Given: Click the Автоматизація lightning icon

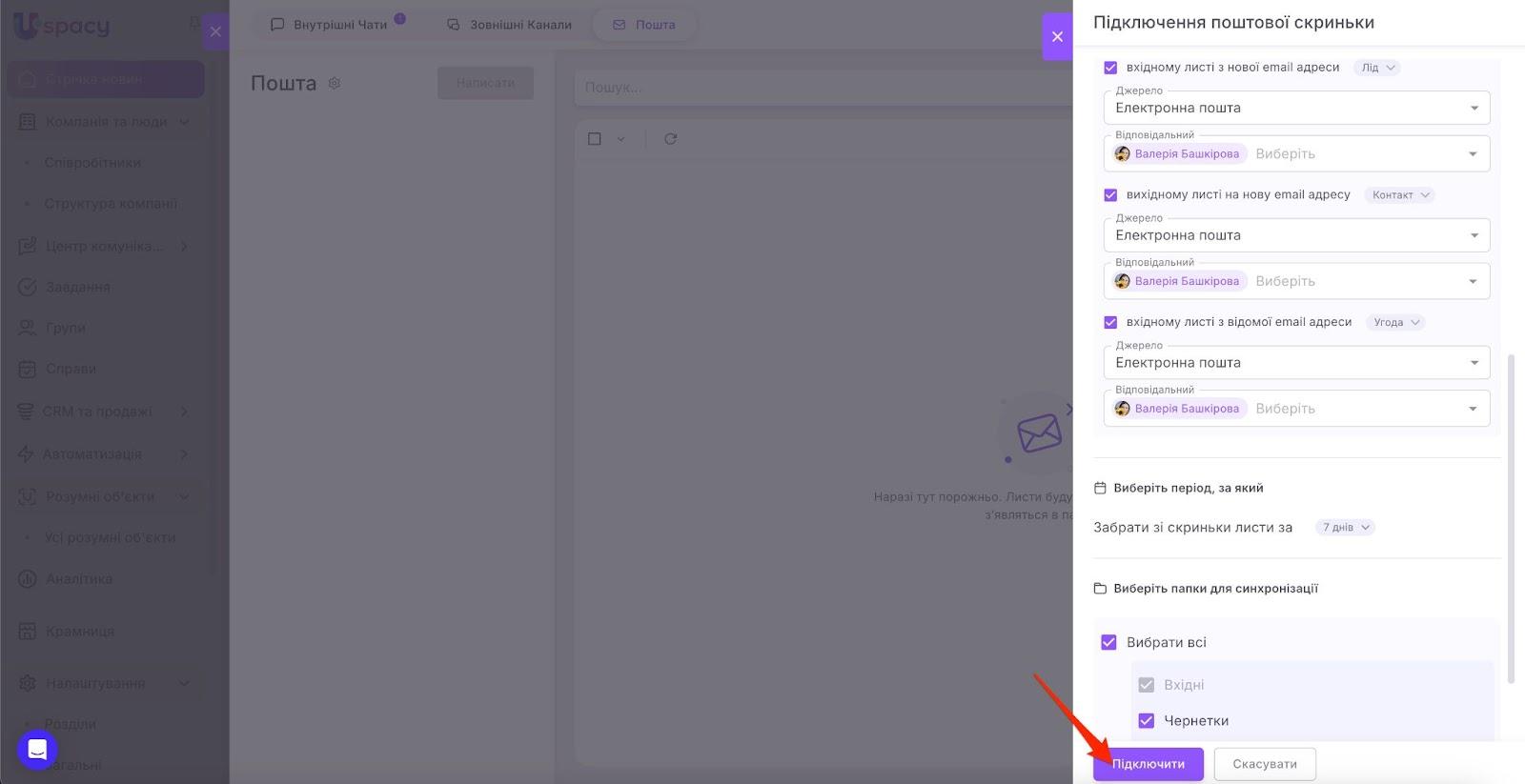Looking at the screenshot, I should tap(26, 454).
